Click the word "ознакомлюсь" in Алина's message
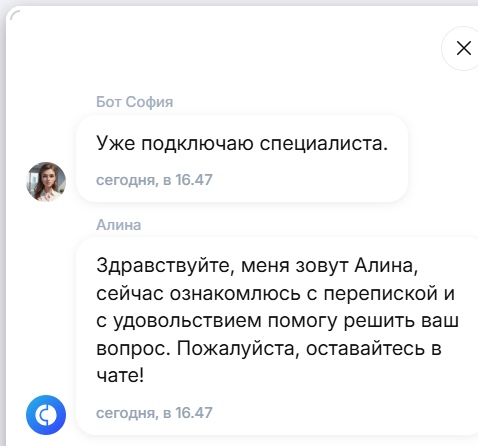 point(235,294)
